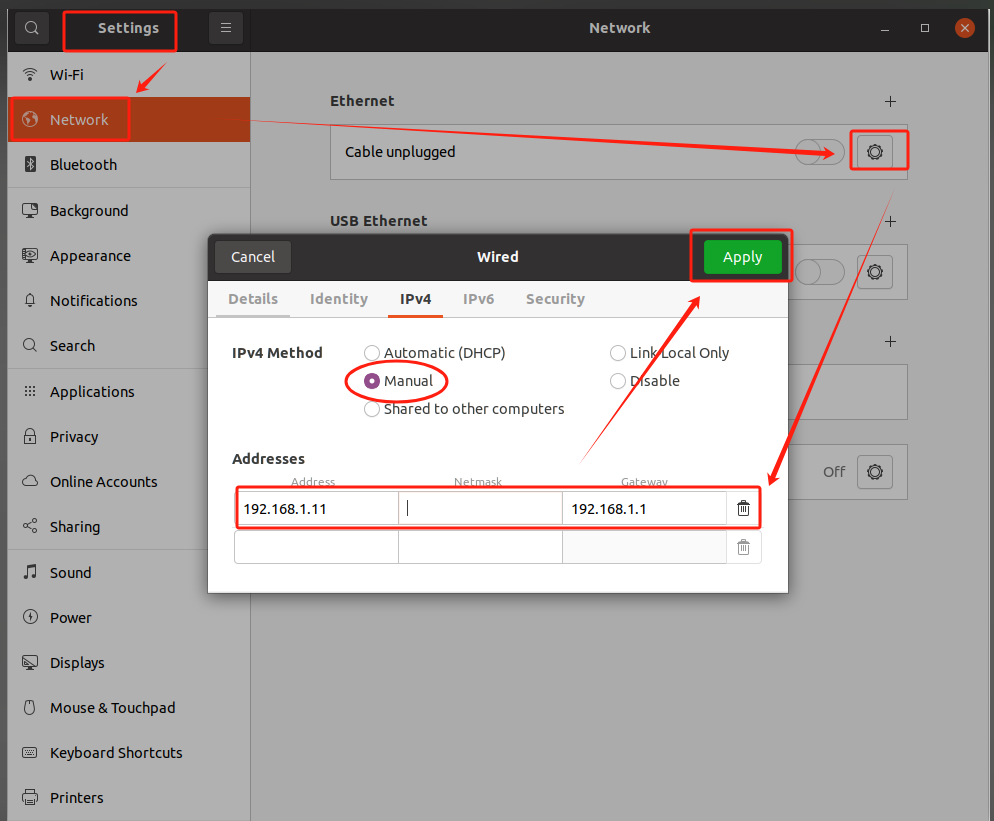This screenshot has width=994, height=821.
Task: Select Link-Local Only method
Action: click(669, 353)
